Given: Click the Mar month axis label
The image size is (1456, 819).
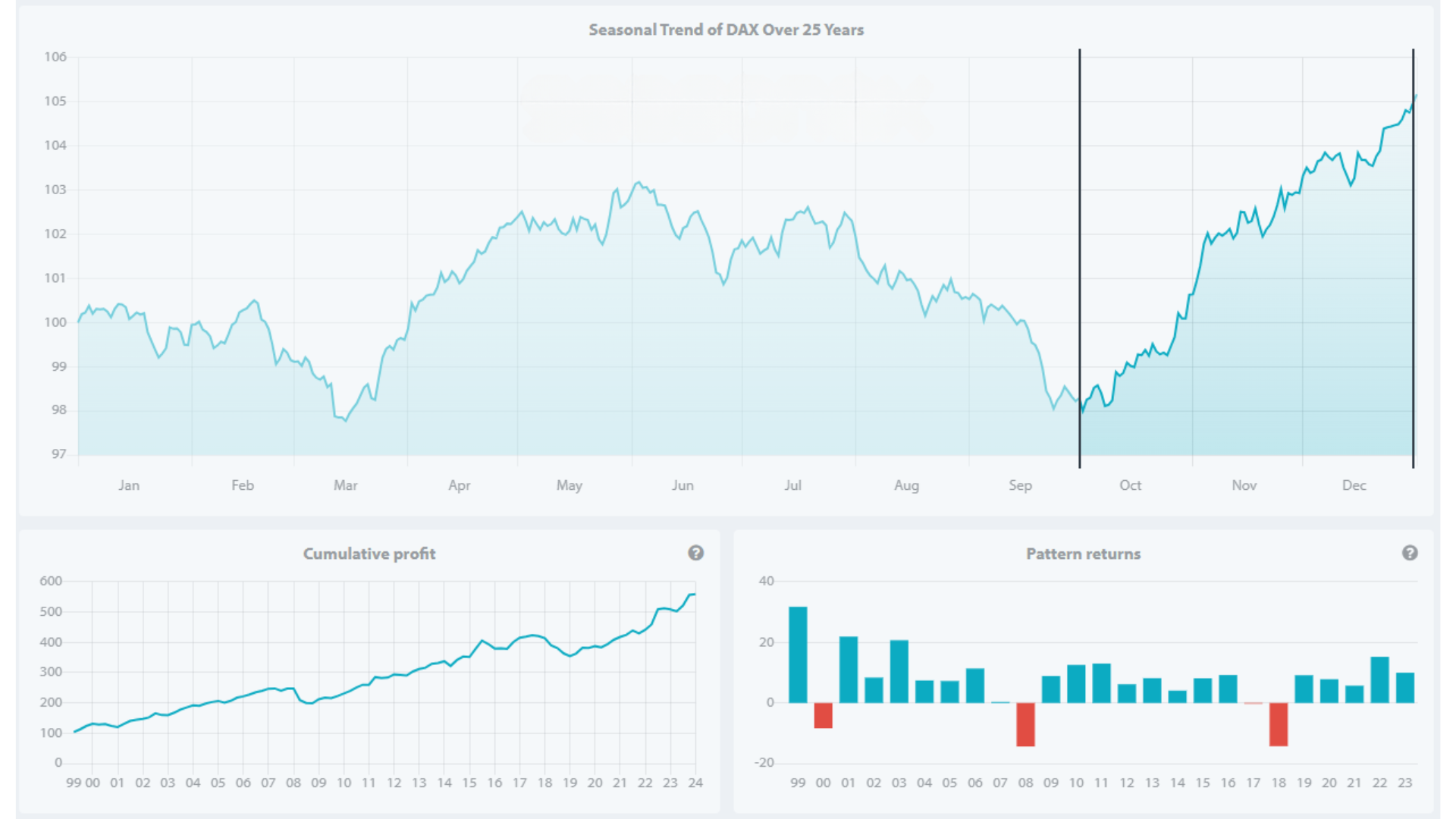Looking at the screenshot, I should [345, 485].
